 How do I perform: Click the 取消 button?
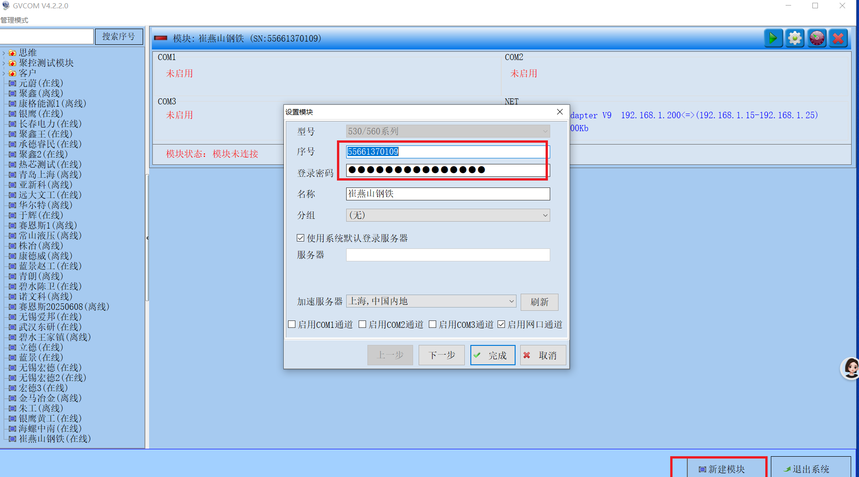pos(542,355)
